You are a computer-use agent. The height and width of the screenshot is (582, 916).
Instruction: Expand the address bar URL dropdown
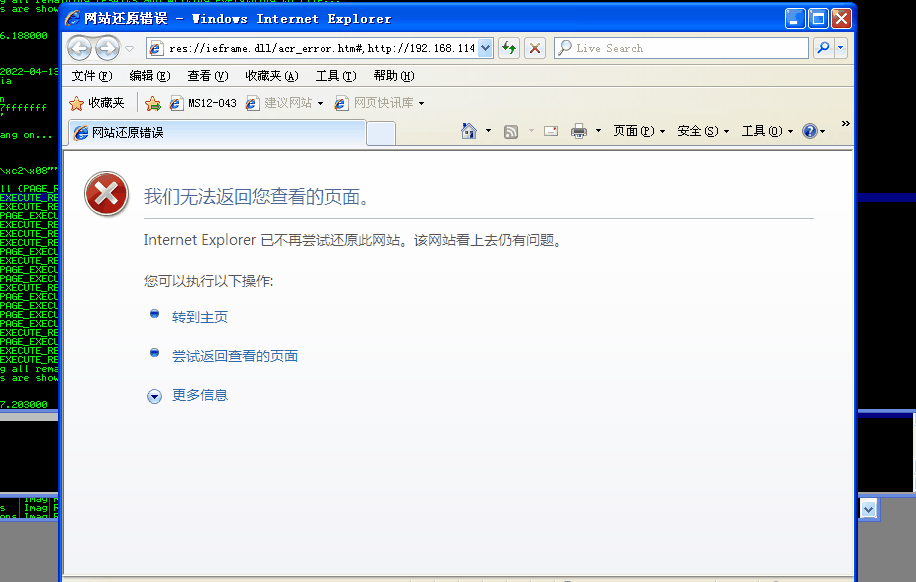tap(485, 48)
